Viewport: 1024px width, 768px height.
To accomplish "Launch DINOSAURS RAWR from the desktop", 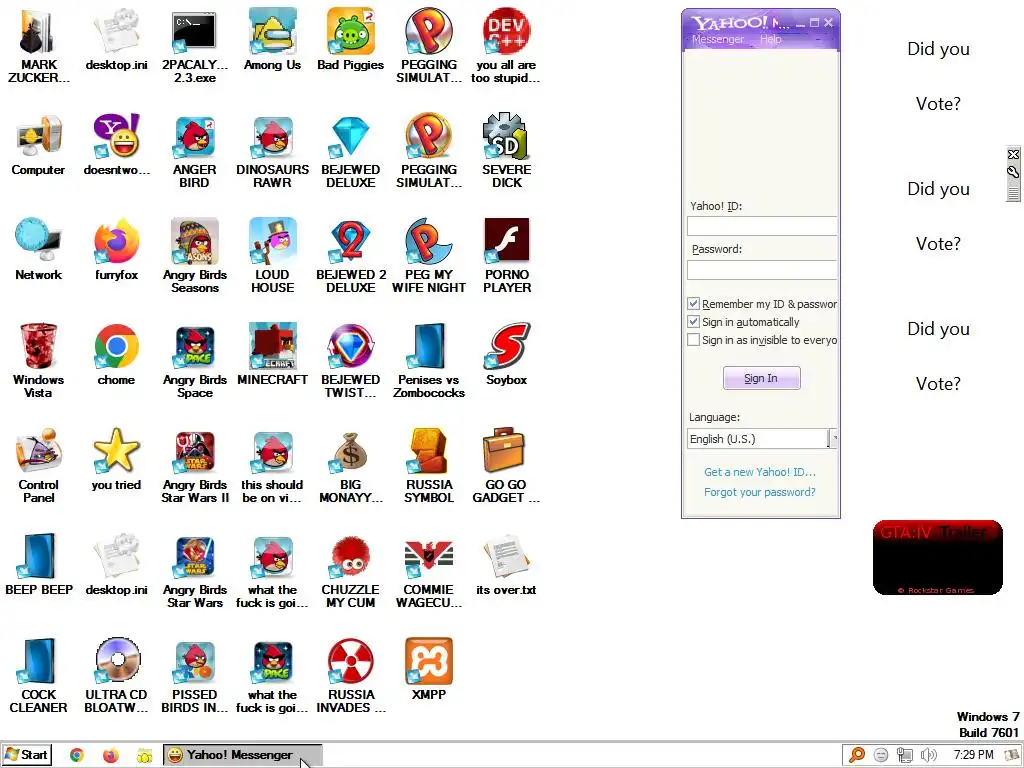I will (272, 151).
